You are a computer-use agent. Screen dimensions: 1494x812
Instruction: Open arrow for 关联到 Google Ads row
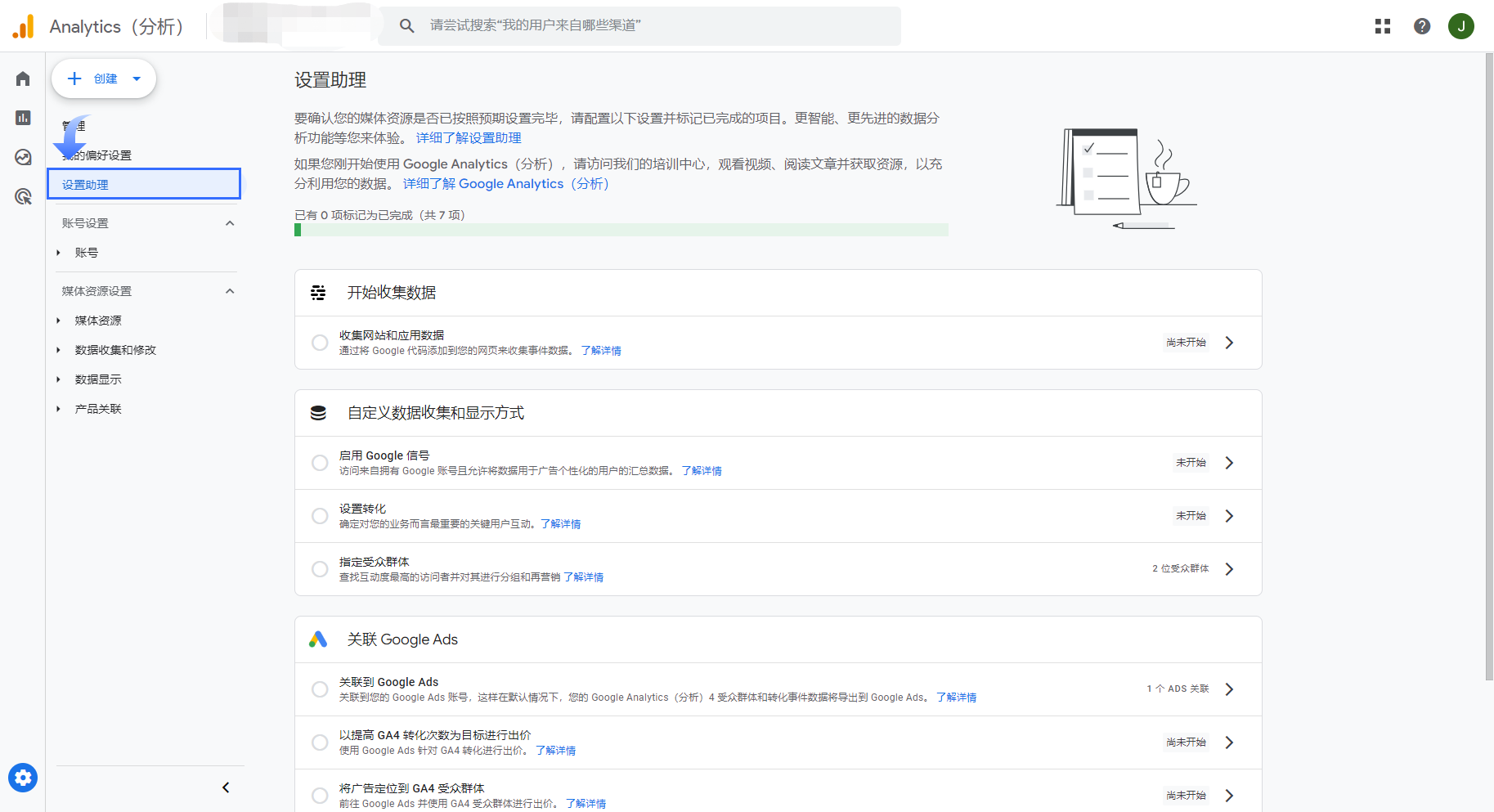pos(1229,689)
